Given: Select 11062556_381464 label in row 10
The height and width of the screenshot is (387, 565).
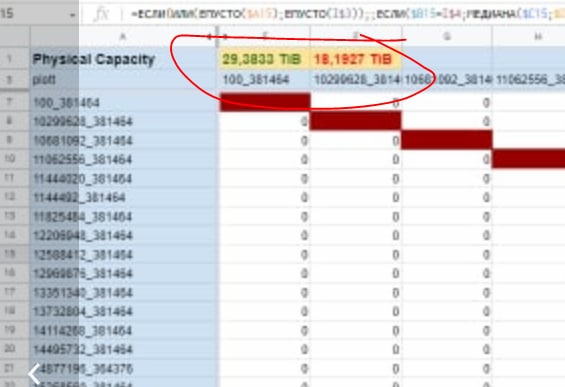Looking at the screenshot, I should (x=124, y=159).
